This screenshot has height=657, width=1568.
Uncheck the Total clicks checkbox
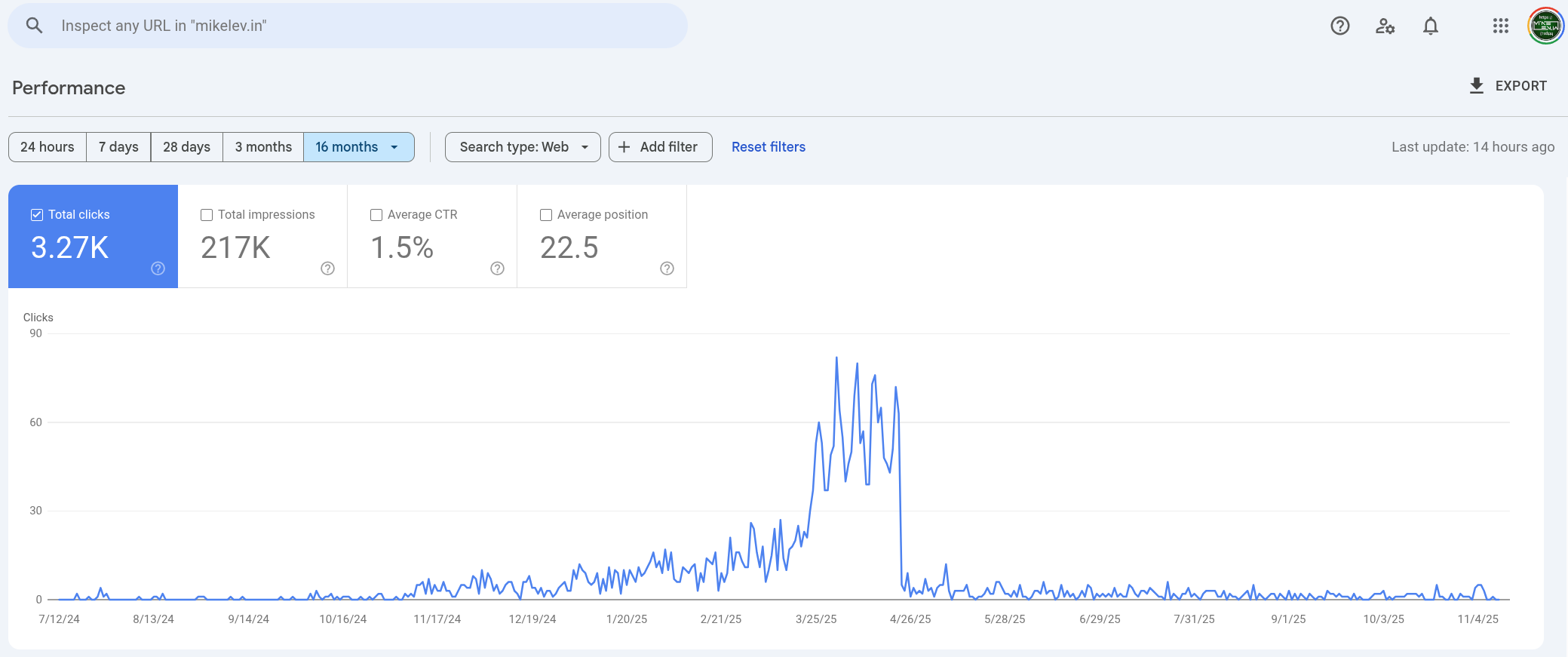click(x=37, y=215)
